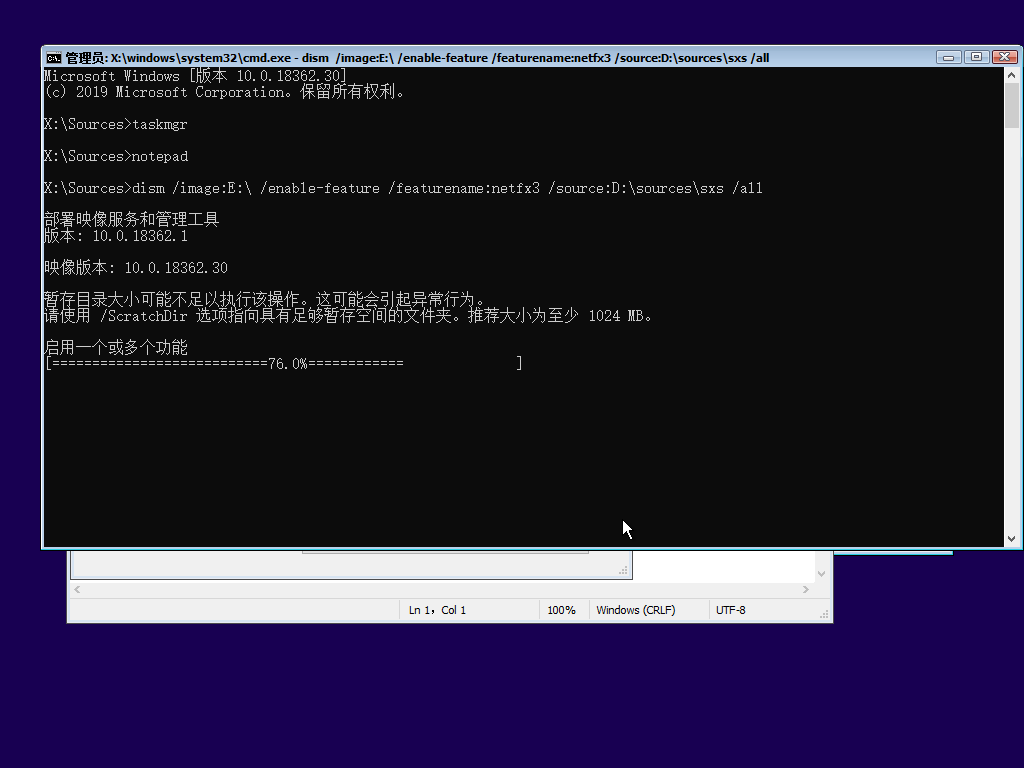1024x768 pixels.
Task: Click the '映像版本: 10.0.18362.30' line
Action: pos(136,268)
